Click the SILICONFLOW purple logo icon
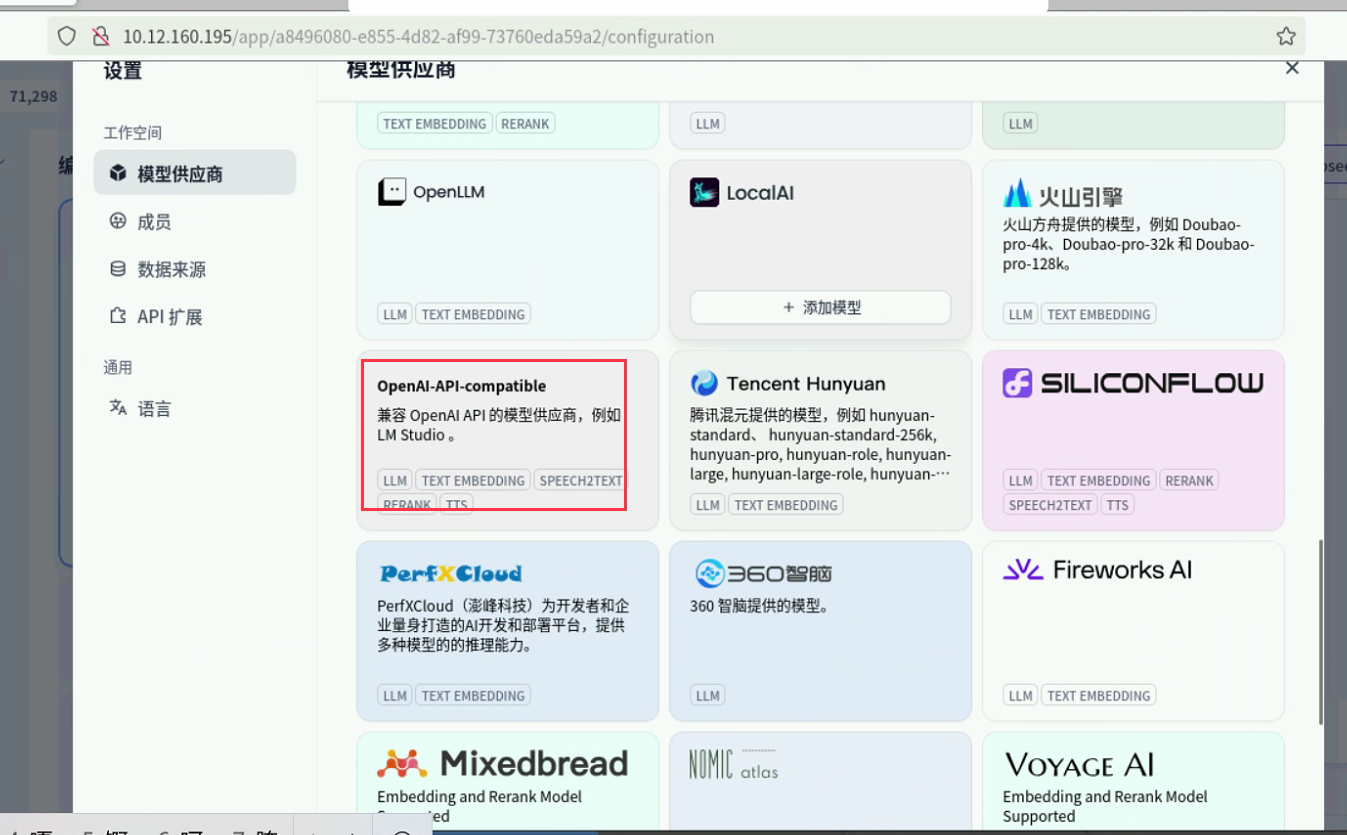 [x=1017, y=383]
